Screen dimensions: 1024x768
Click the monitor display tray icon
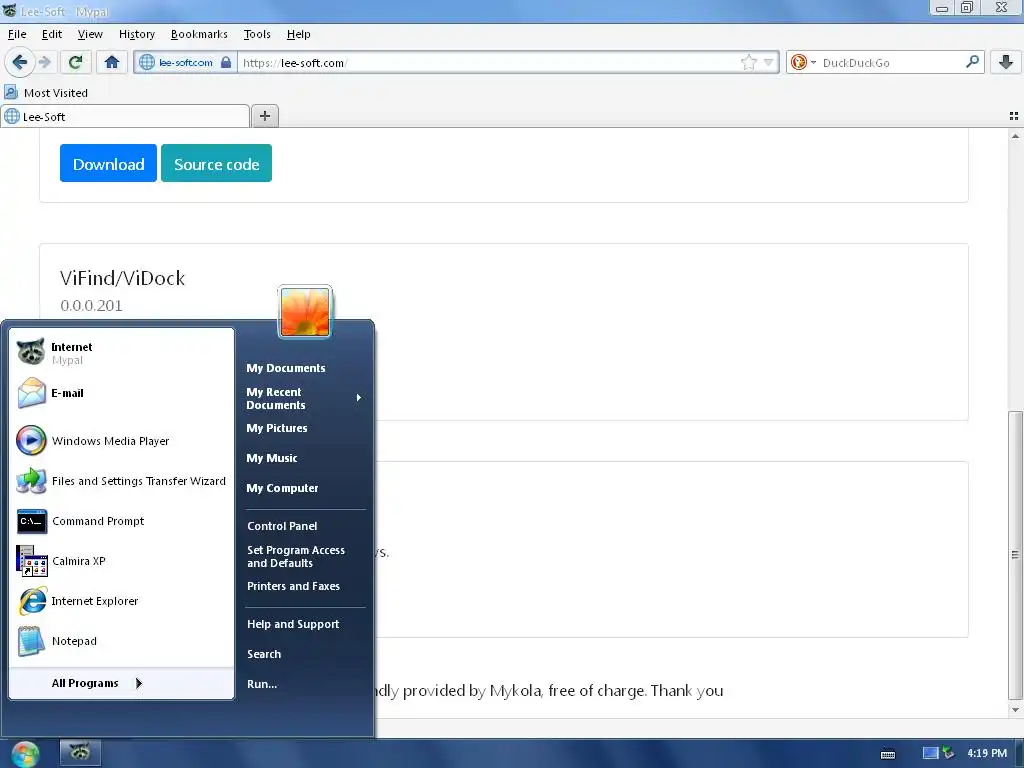pos(931,753)
